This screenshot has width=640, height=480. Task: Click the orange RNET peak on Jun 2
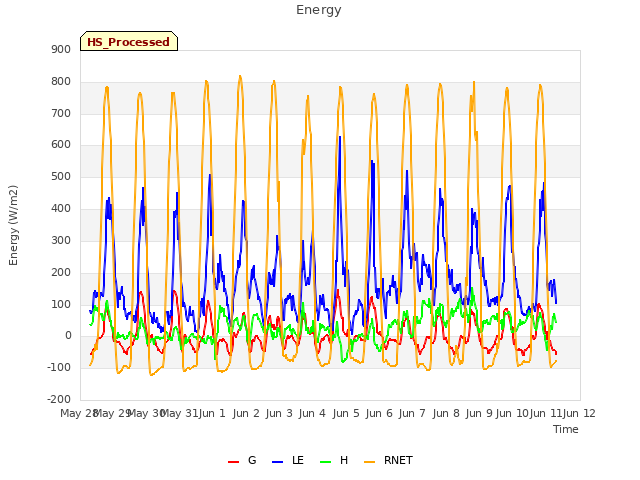tap(240, 76)
